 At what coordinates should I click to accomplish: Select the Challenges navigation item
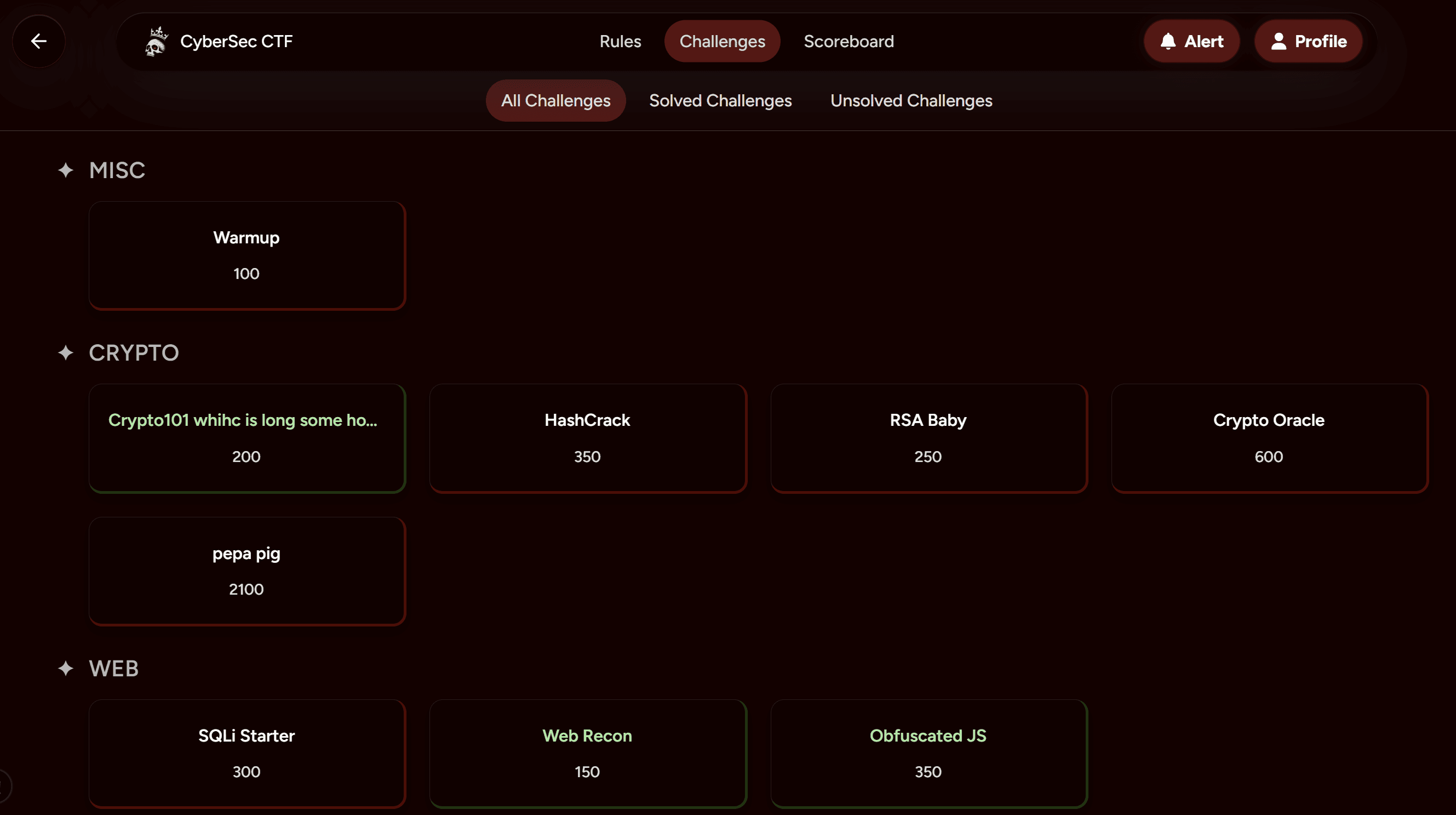coord(722,41)
